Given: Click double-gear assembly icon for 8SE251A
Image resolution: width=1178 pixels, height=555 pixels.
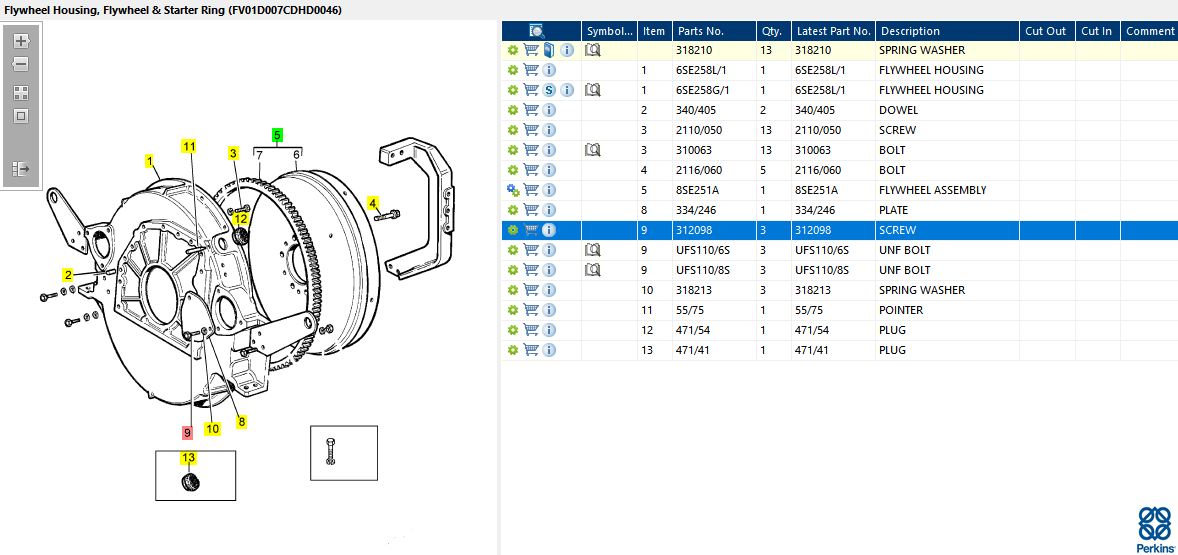Looking at the screenshot, I should (x=513, y=190).
